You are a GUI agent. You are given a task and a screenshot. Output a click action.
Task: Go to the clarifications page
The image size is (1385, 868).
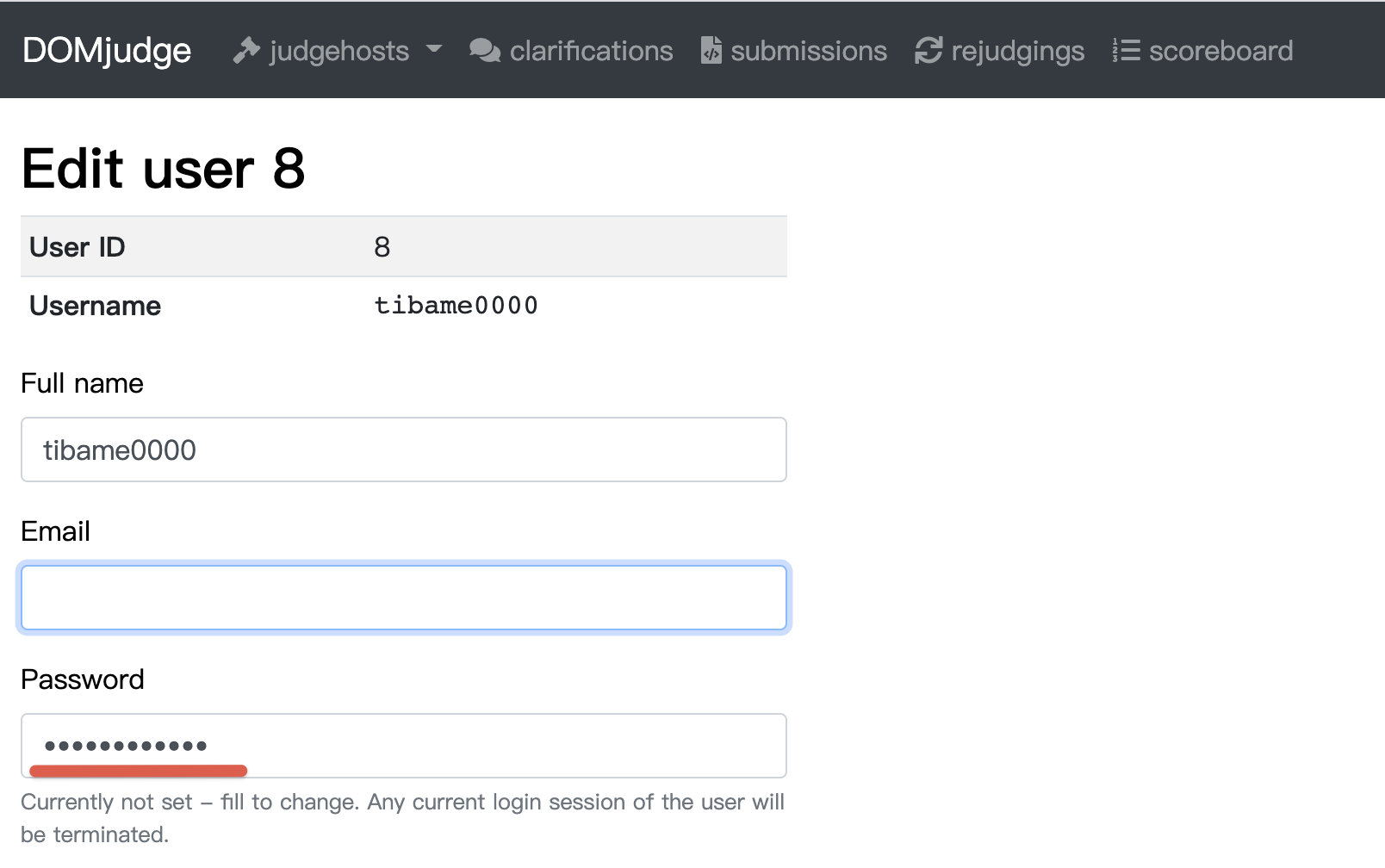pyautogui.click(x=591, y=51)
